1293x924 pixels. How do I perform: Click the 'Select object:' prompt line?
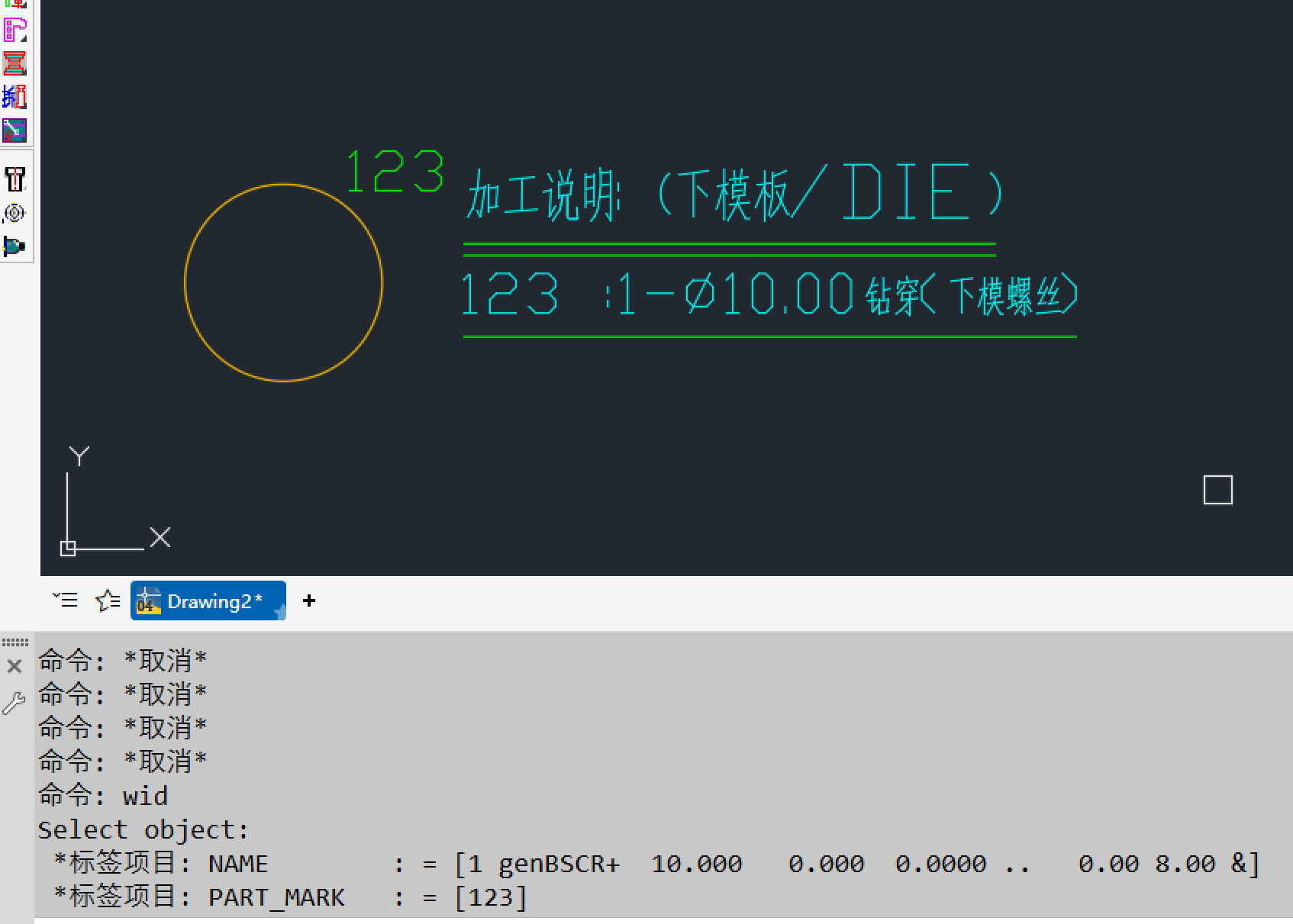[143, 830]
